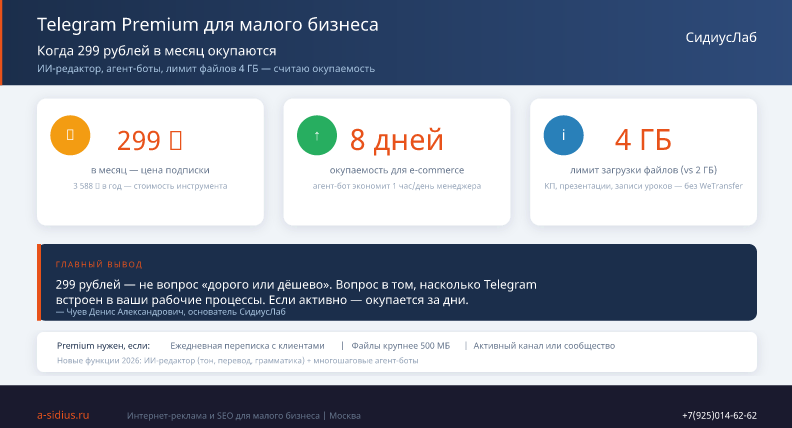Click the text лимит загрузки файлов (vs 2 ГБ)
Image resolution: width=792 pixels, height=428 pixels.
coord(644,170)
